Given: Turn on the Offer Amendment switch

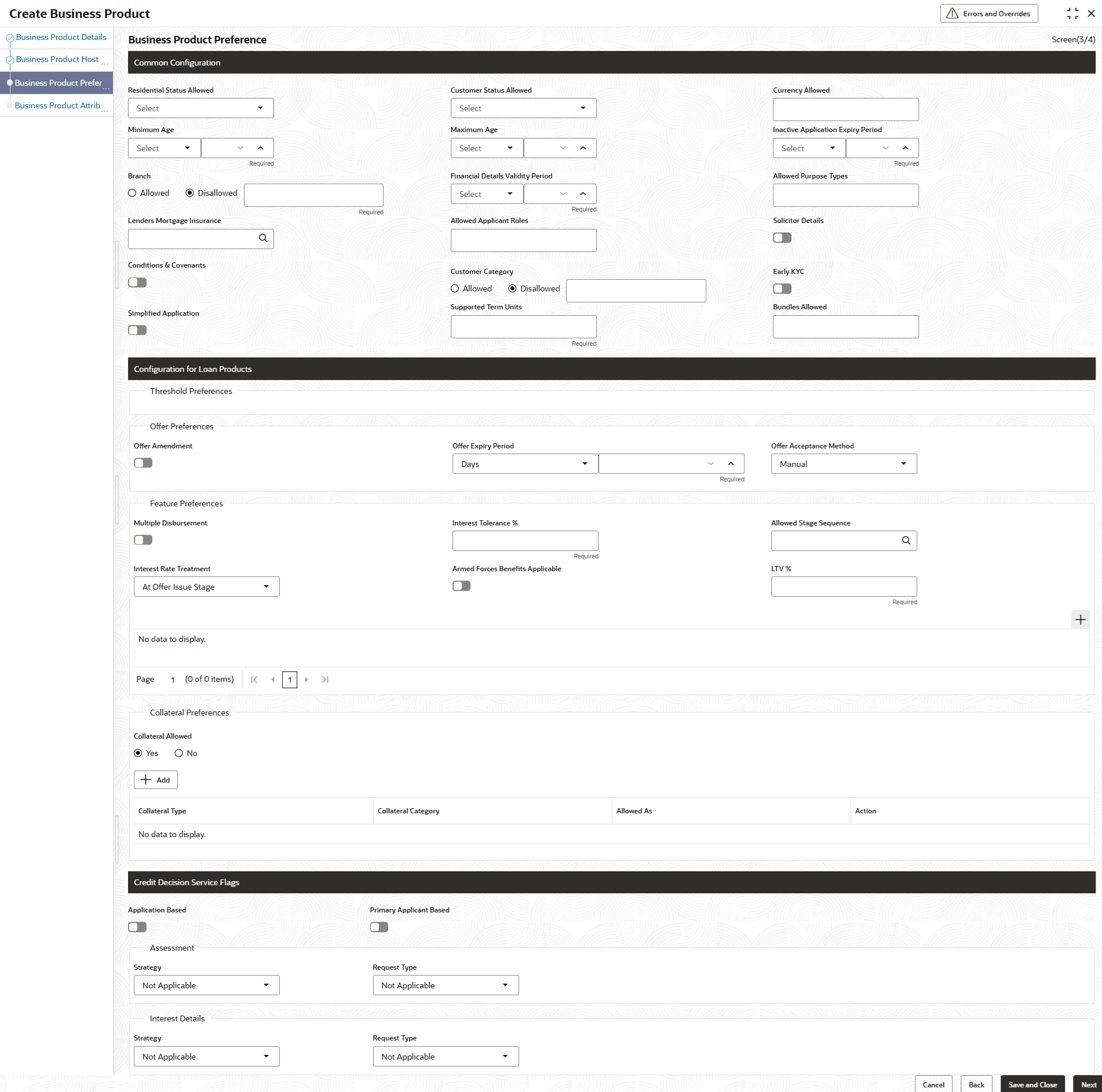Looking at the screenshot, I should tap(143, 463).
